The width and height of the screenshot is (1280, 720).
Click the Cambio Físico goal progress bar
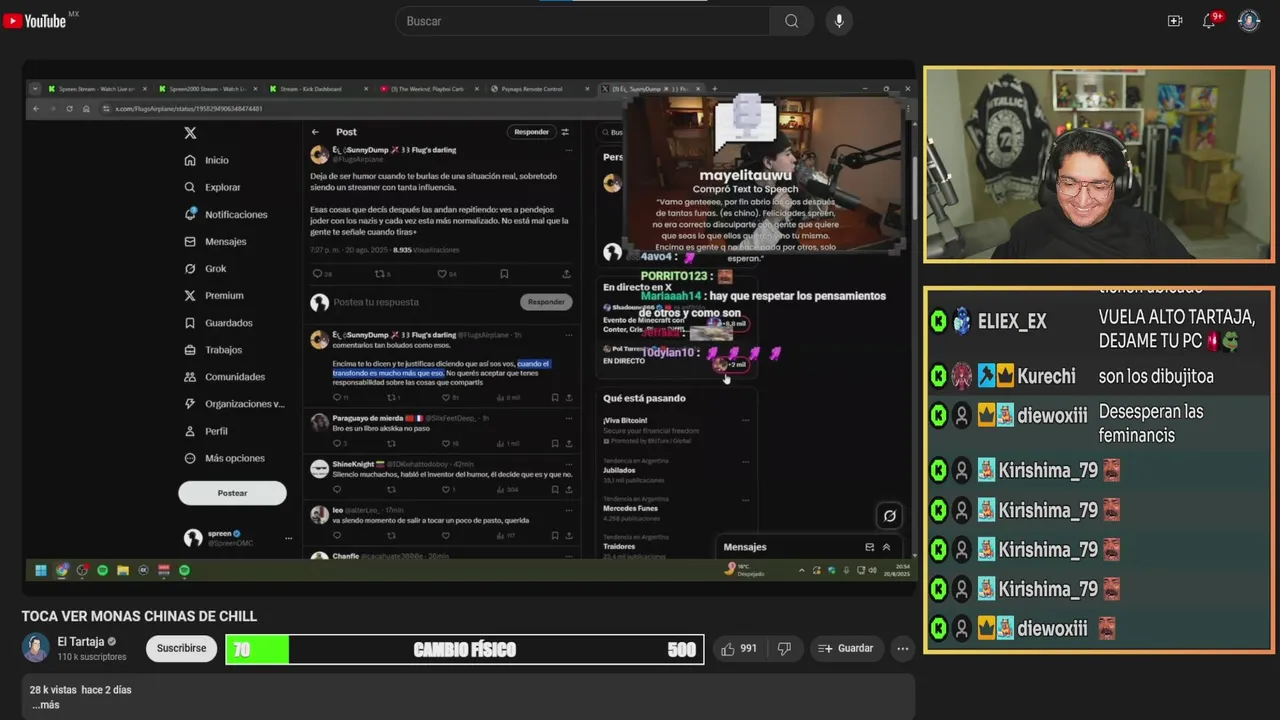464,649
